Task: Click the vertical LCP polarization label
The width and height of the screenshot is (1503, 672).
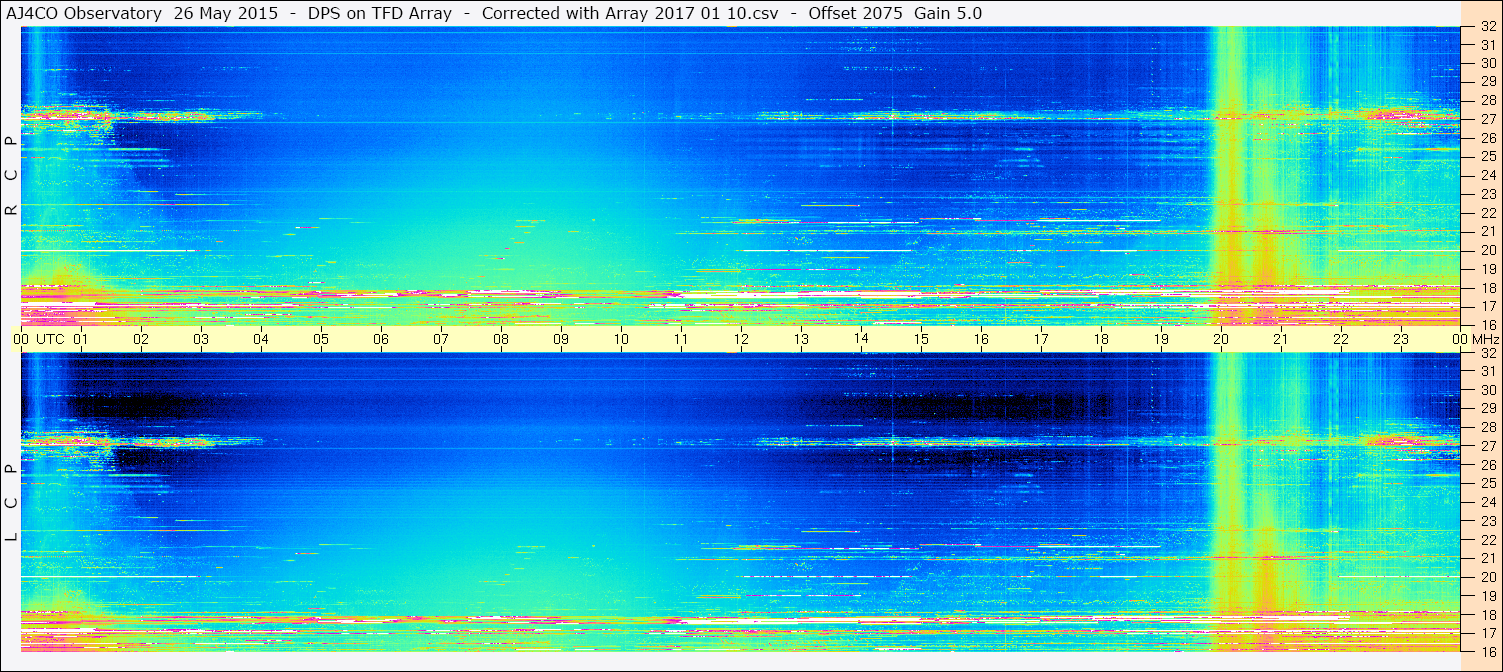Action: pyautogui.click(x=11, y=503)
